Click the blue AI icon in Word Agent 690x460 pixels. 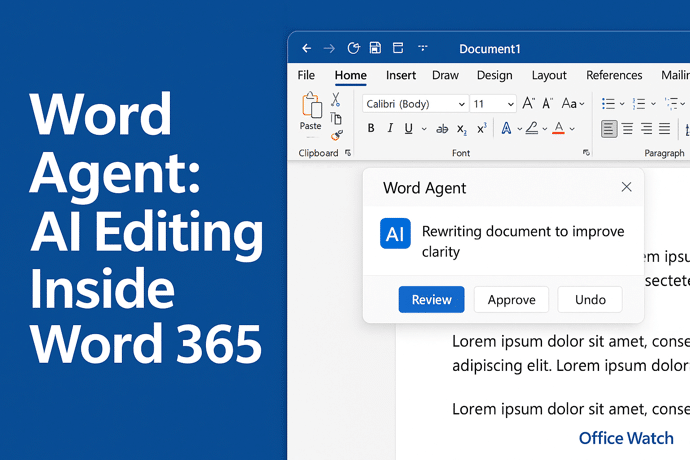[395, 233]
